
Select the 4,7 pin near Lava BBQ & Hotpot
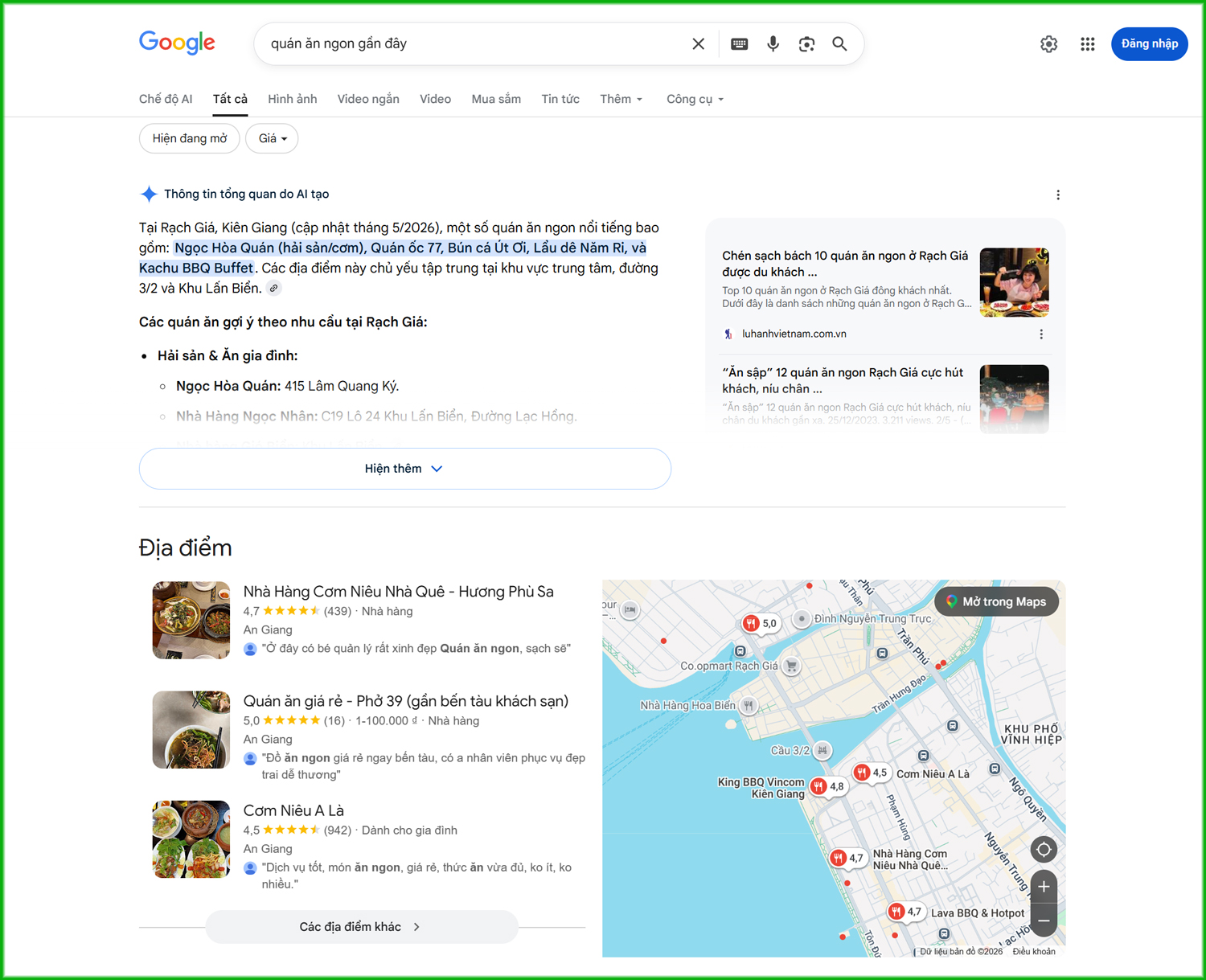(905, 912)
